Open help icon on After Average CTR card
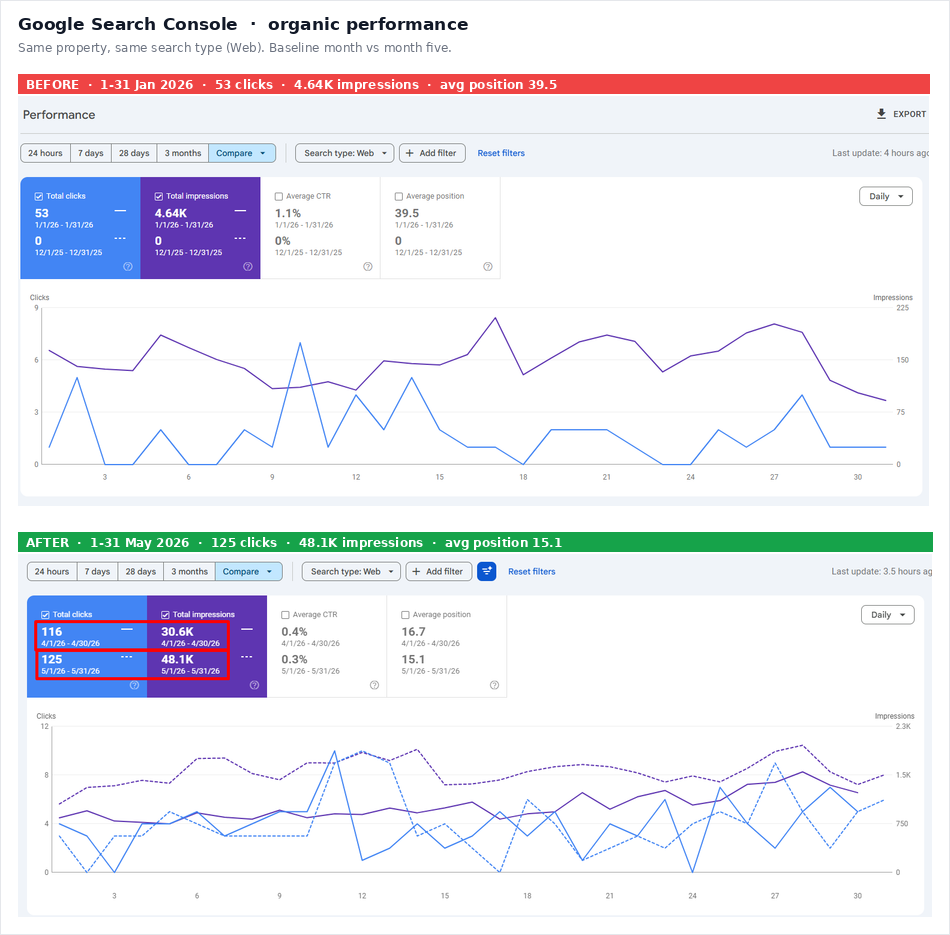This screenshot has height=935, width=950. (374, 685)
